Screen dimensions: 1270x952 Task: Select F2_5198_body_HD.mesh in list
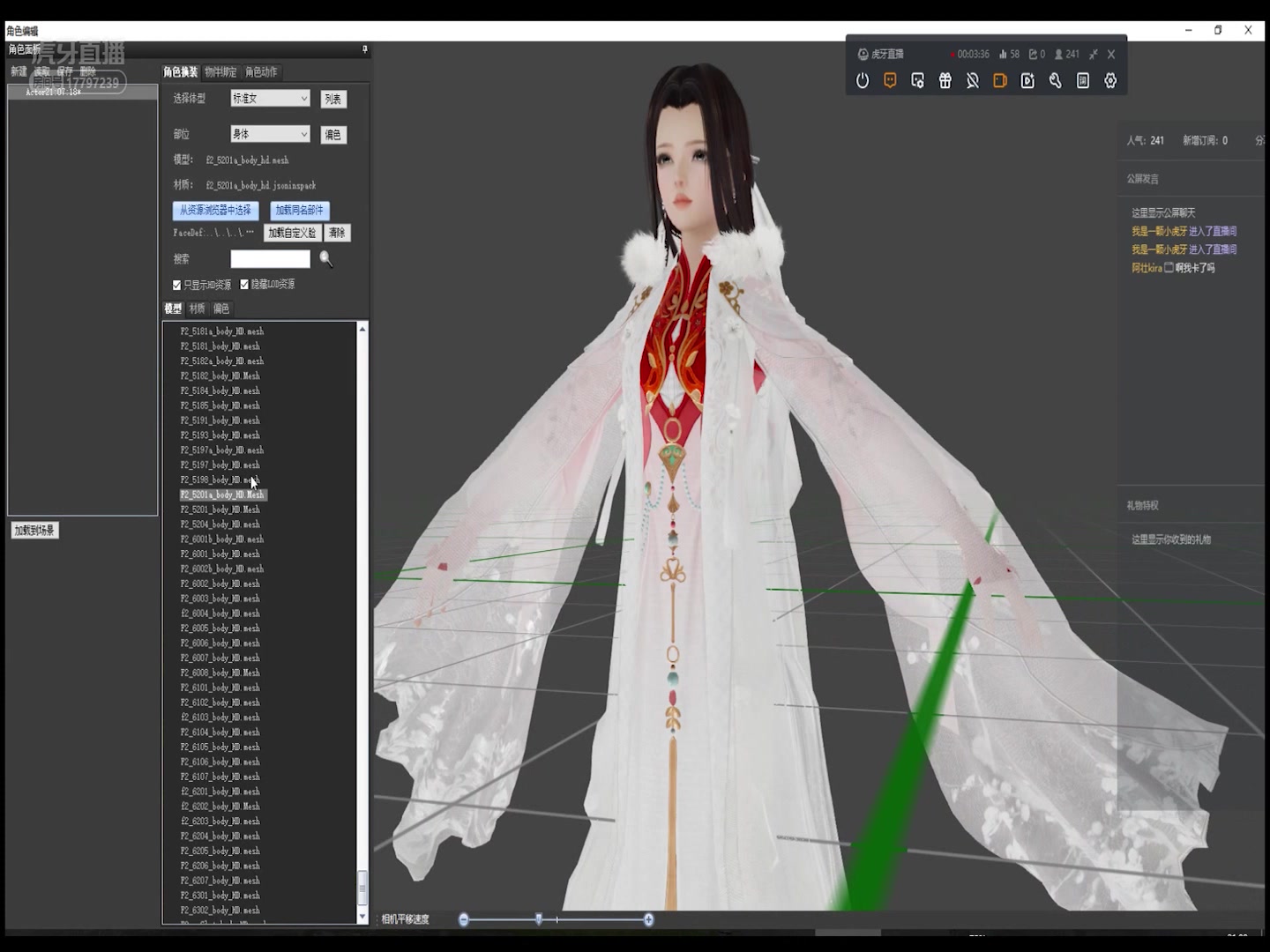coord(220,480)
